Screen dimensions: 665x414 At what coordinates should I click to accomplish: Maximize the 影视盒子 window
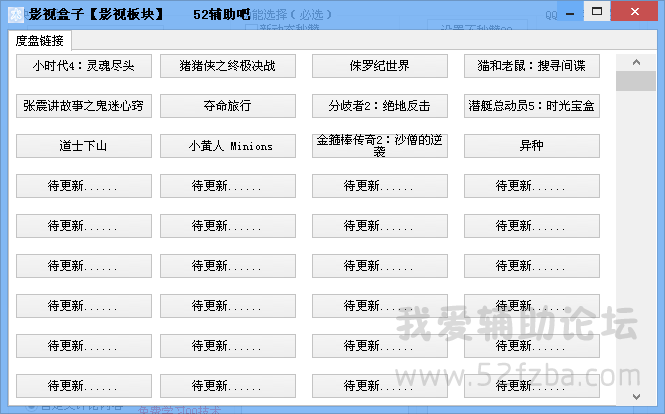[597, 11]
